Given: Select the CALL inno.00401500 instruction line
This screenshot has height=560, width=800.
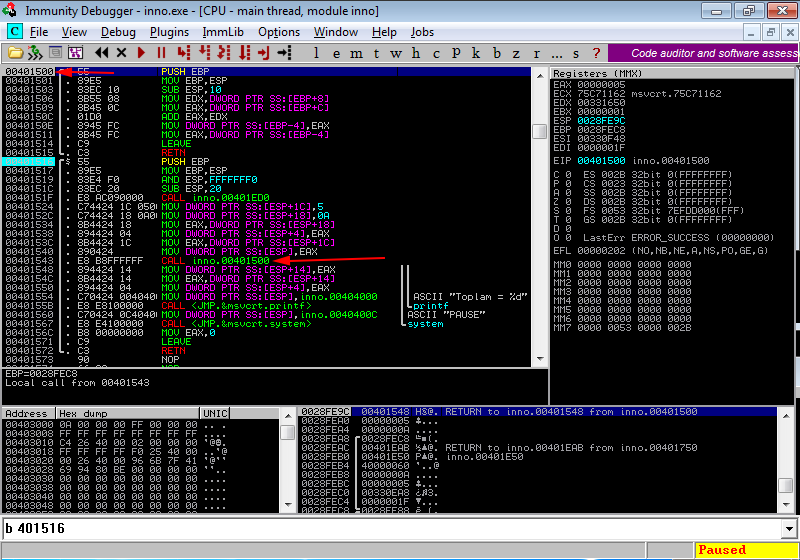Looking at the screenshot, I should [265, 261].
